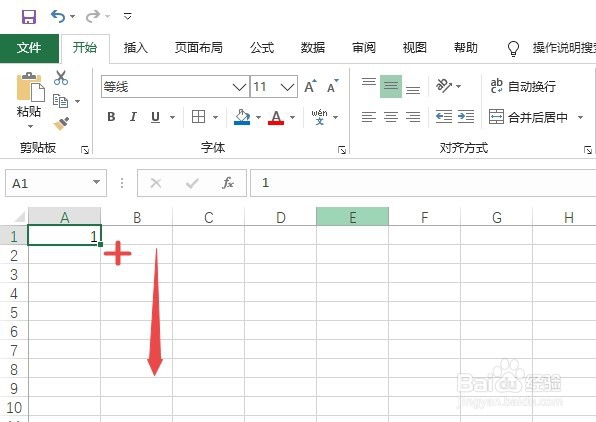Switch to the 公式 ribbon tab
The width and height of the screenshot is (596, 422).
pos(262,48)
